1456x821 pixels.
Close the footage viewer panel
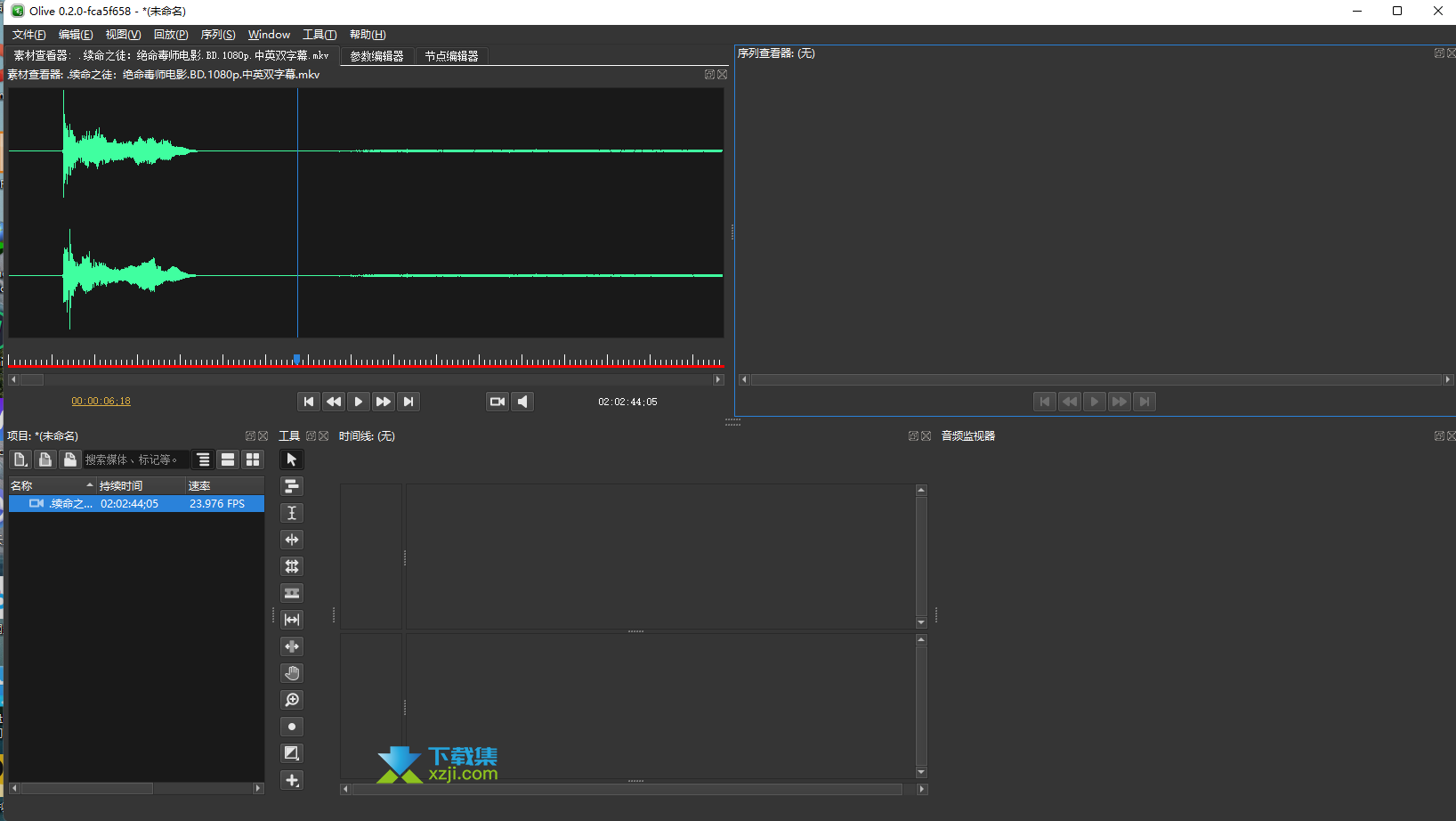[723, 75]
